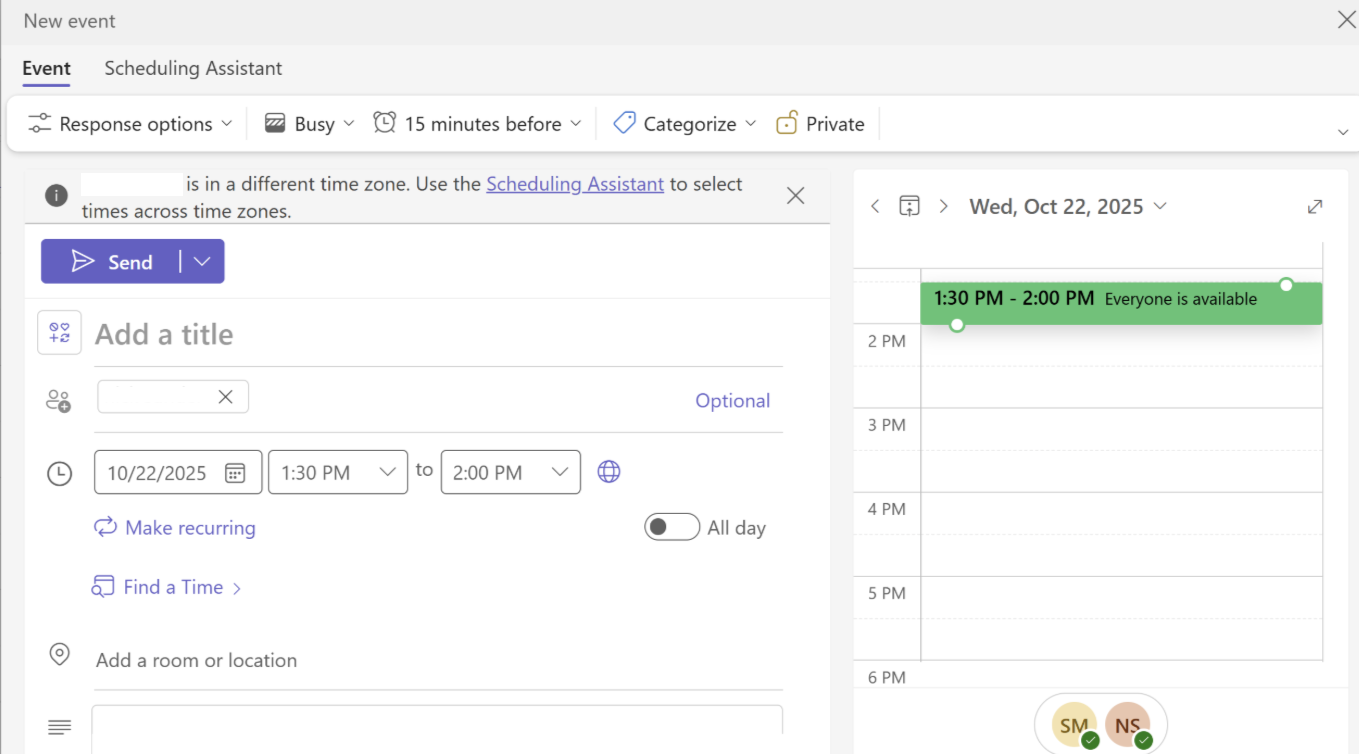Click the clock icon beside date
This screenshot has height=754, width=1359.
[60, 473]
